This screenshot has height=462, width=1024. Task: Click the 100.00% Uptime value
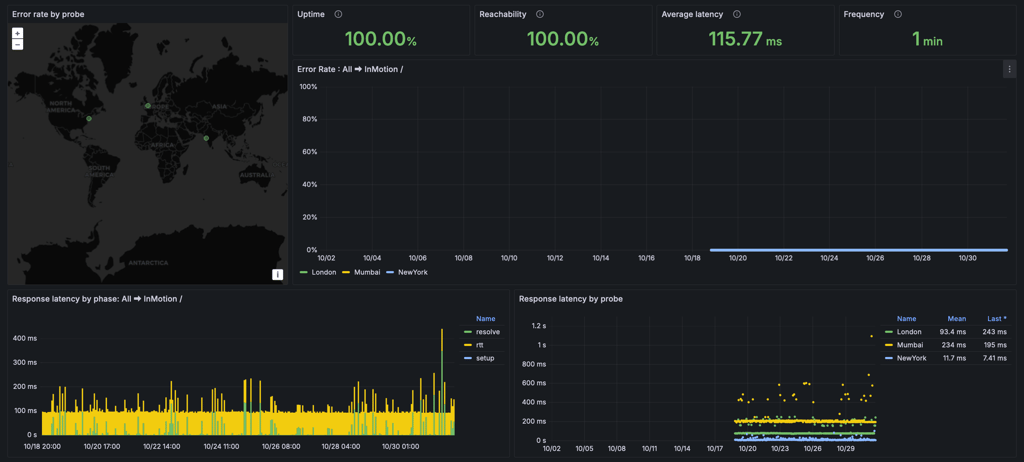point(381,39)
